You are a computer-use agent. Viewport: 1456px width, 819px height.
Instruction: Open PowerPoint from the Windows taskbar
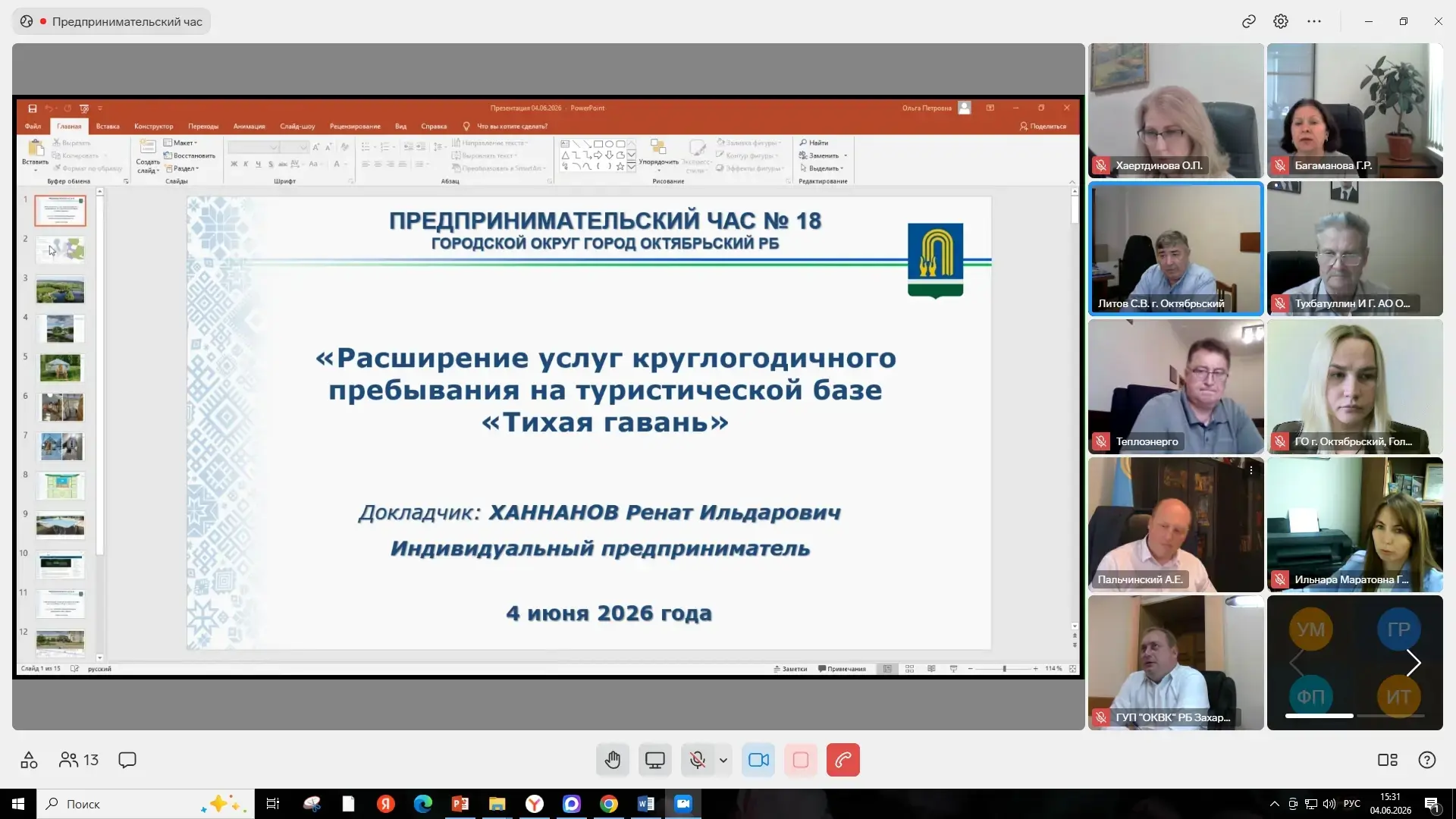(x=460, y=804)
